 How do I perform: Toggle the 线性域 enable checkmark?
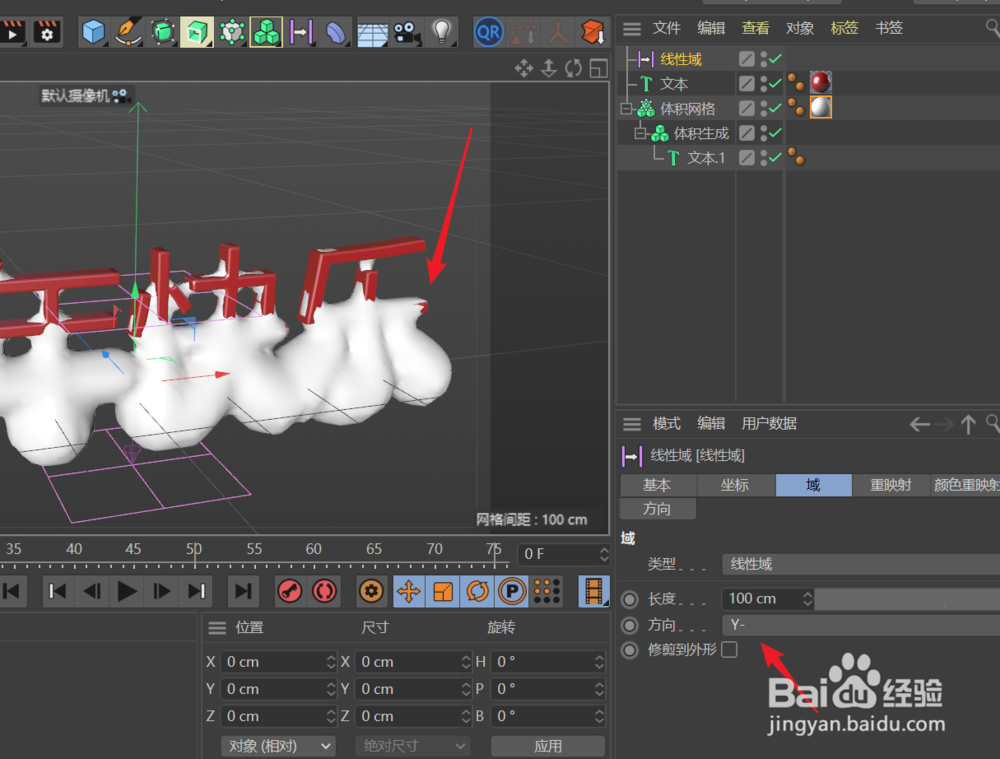click(x=776, y=59)
